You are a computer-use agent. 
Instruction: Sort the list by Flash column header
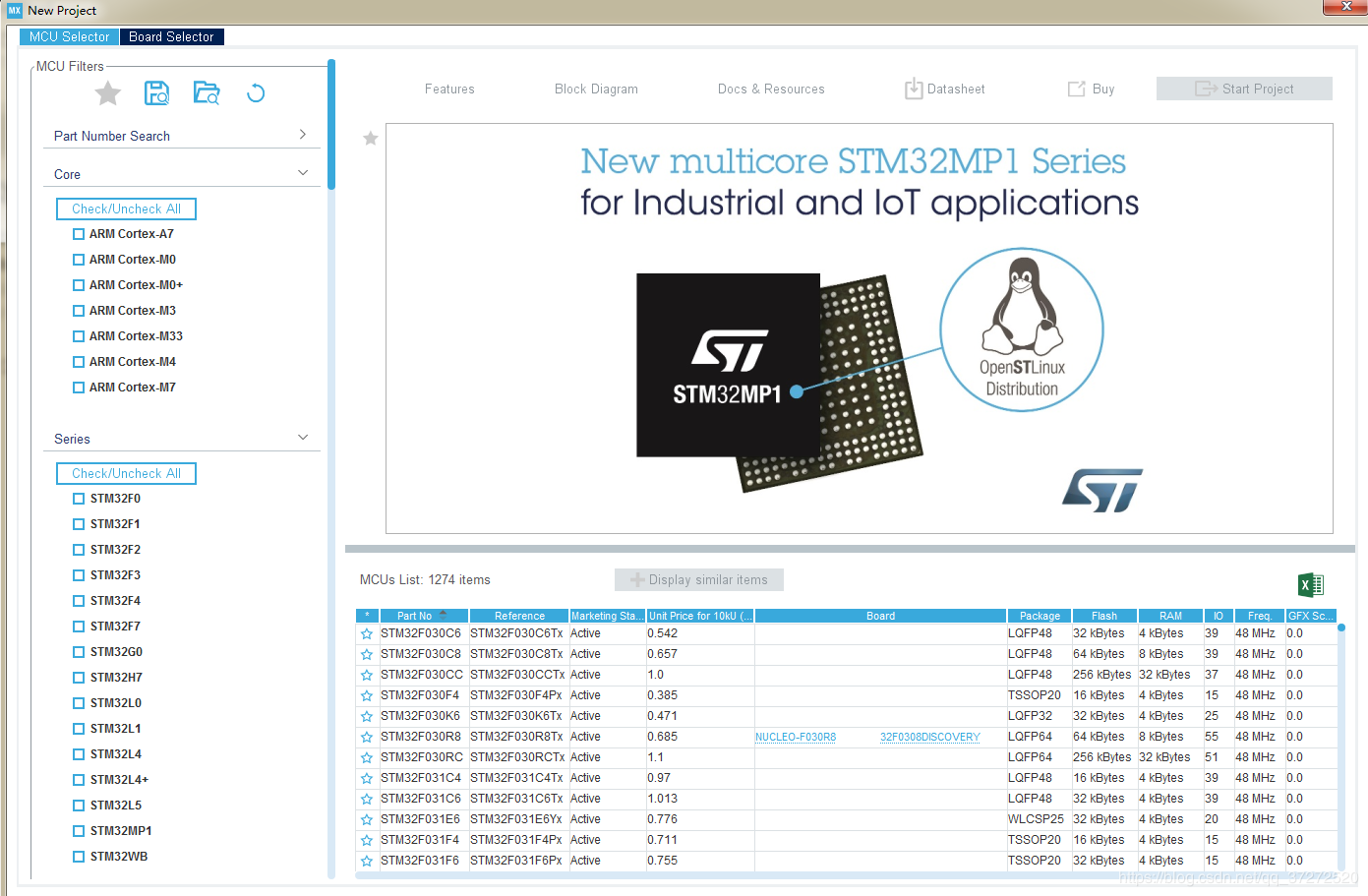(1103, 616)
